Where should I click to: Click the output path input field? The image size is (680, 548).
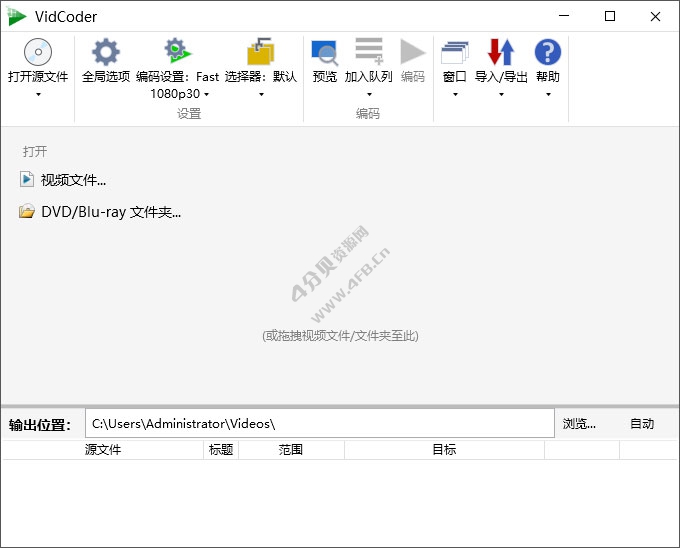point(320,423)
